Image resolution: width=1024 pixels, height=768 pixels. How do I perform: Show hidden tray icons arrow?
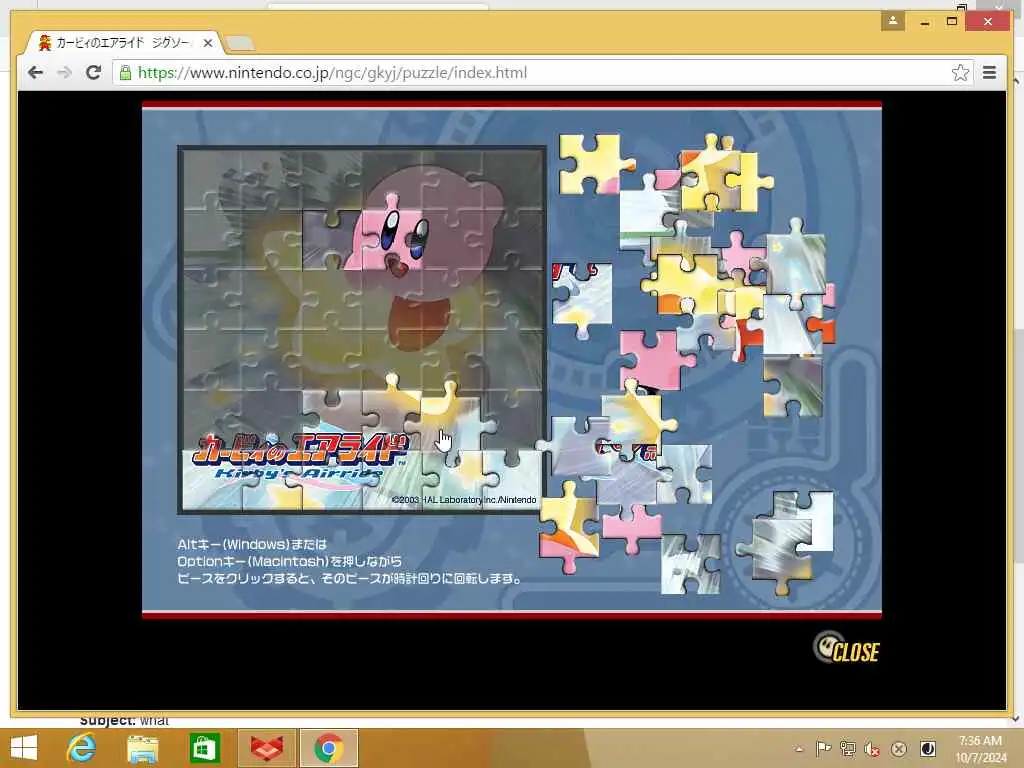(x=799, y=750)
